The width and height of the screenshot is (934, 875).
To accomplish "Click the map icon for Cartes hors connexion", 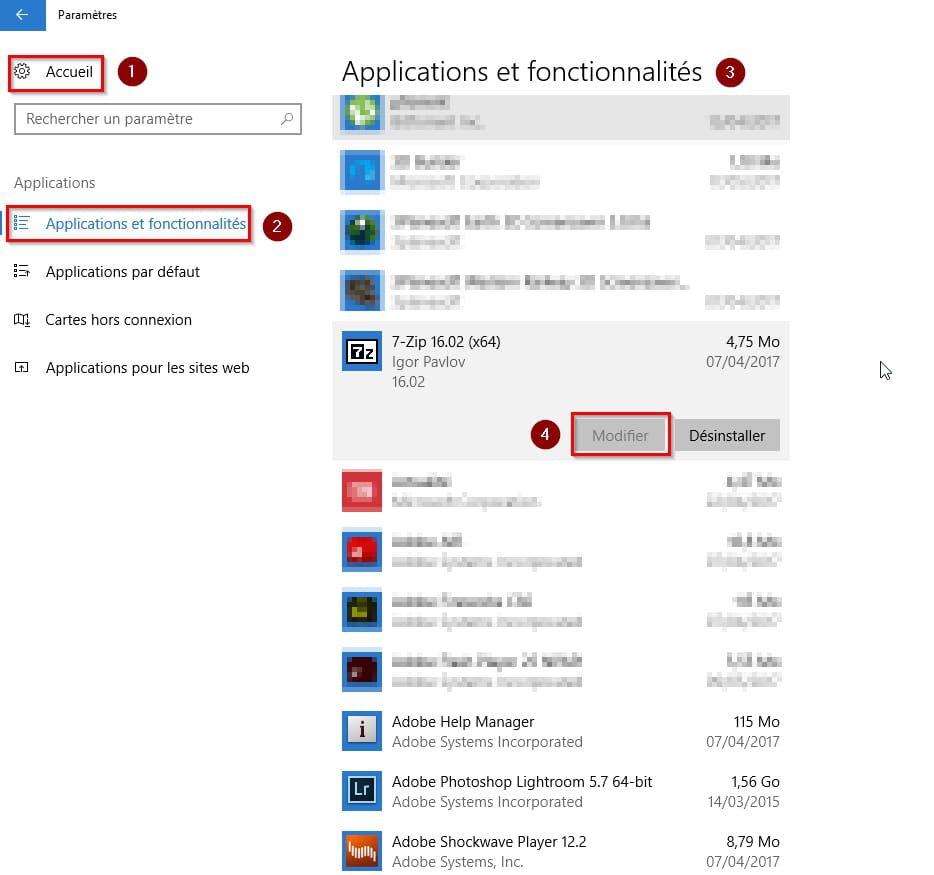I will 22,320.
